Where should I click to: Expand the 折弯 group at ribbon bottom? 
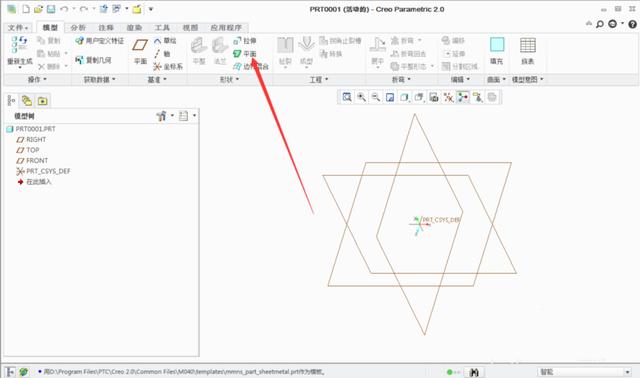coord(401,80)
